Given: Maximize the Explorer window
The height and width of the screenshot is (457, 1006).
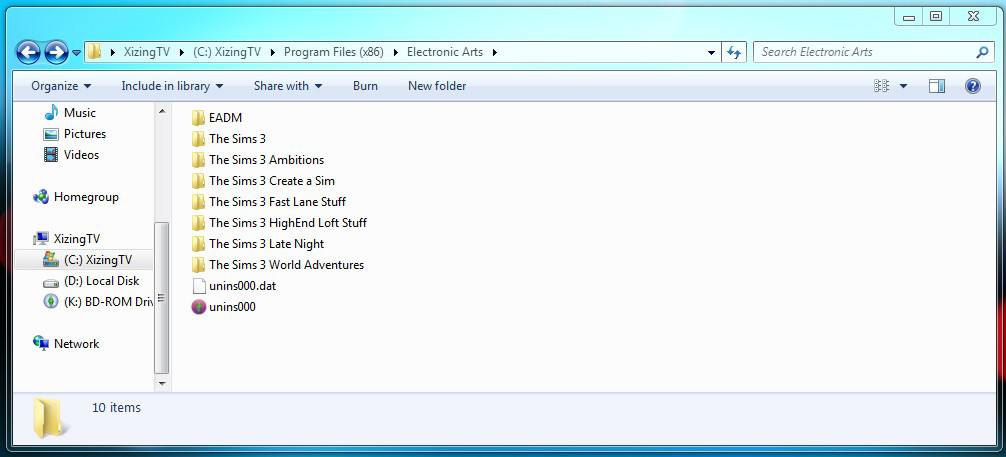Looking at the screenshot, I should click(936, 17).
